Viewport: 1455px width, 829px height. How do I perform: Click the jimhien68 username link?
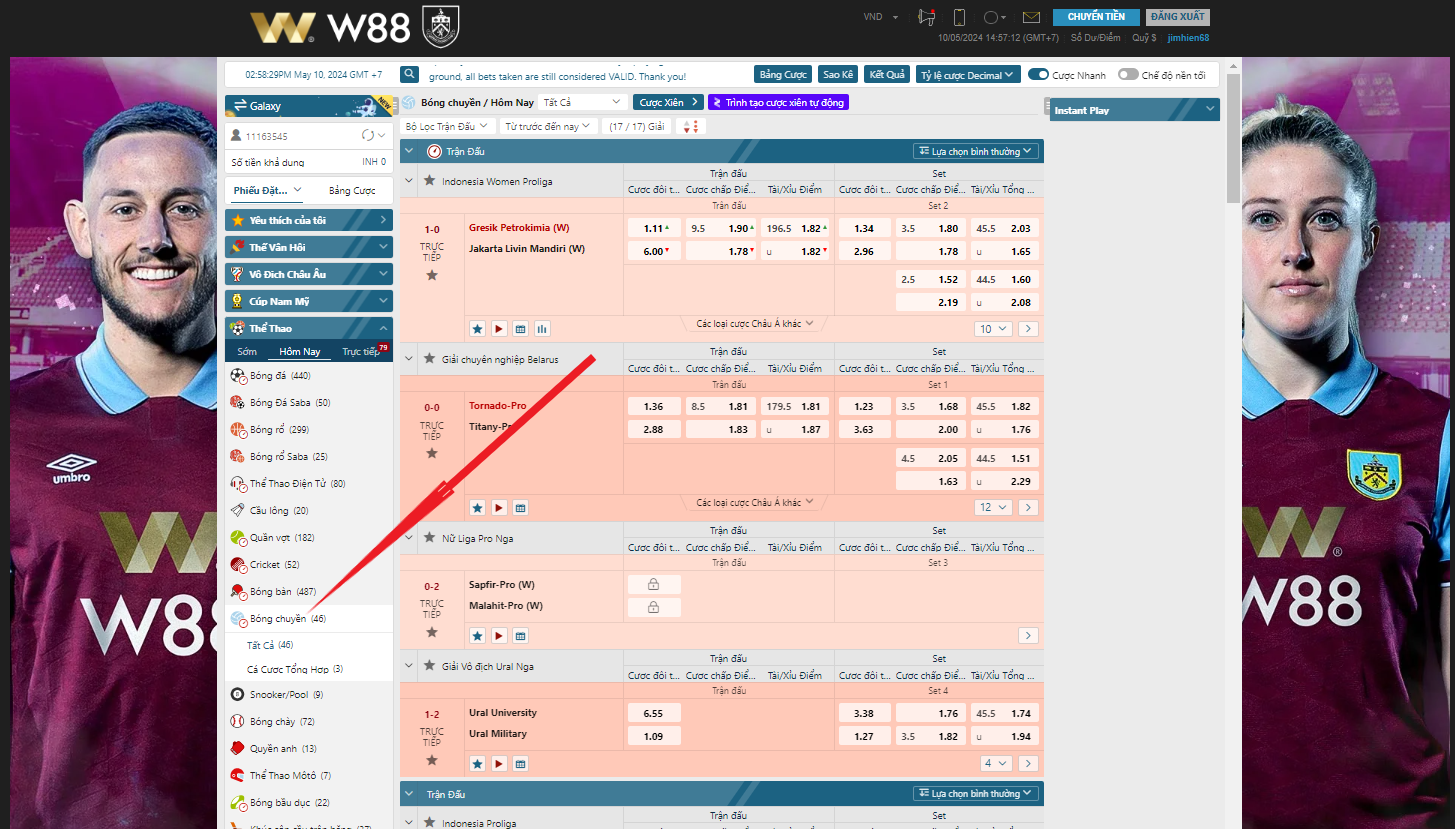[x=1188, y=38]
